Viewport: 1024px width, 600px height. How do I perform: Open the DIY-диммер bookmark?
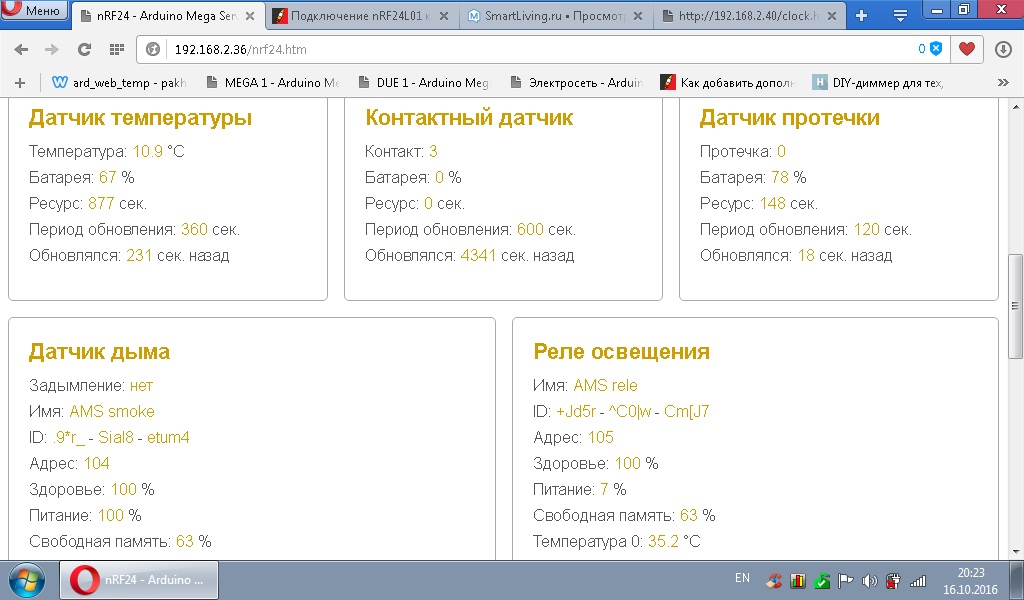878,83
